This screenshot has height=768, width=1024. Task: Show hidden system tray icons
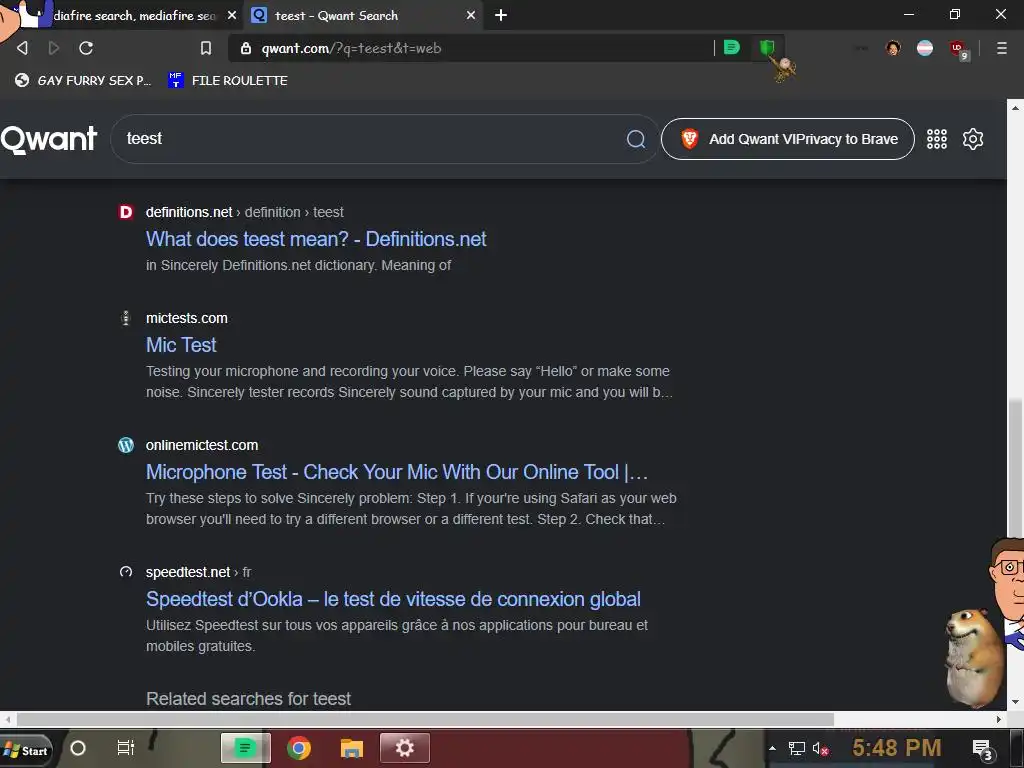[772, 748]
